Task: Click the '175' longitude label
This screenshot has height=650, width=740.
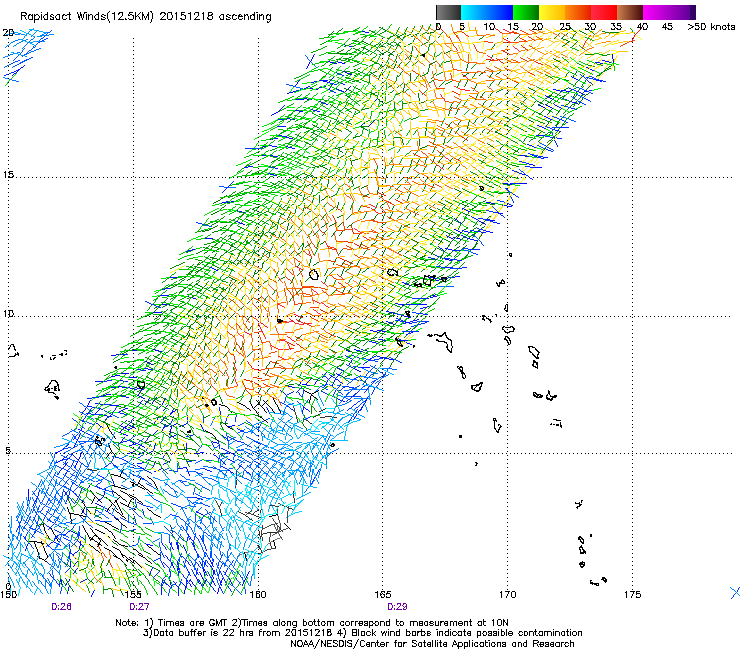Action: (632, 594)
